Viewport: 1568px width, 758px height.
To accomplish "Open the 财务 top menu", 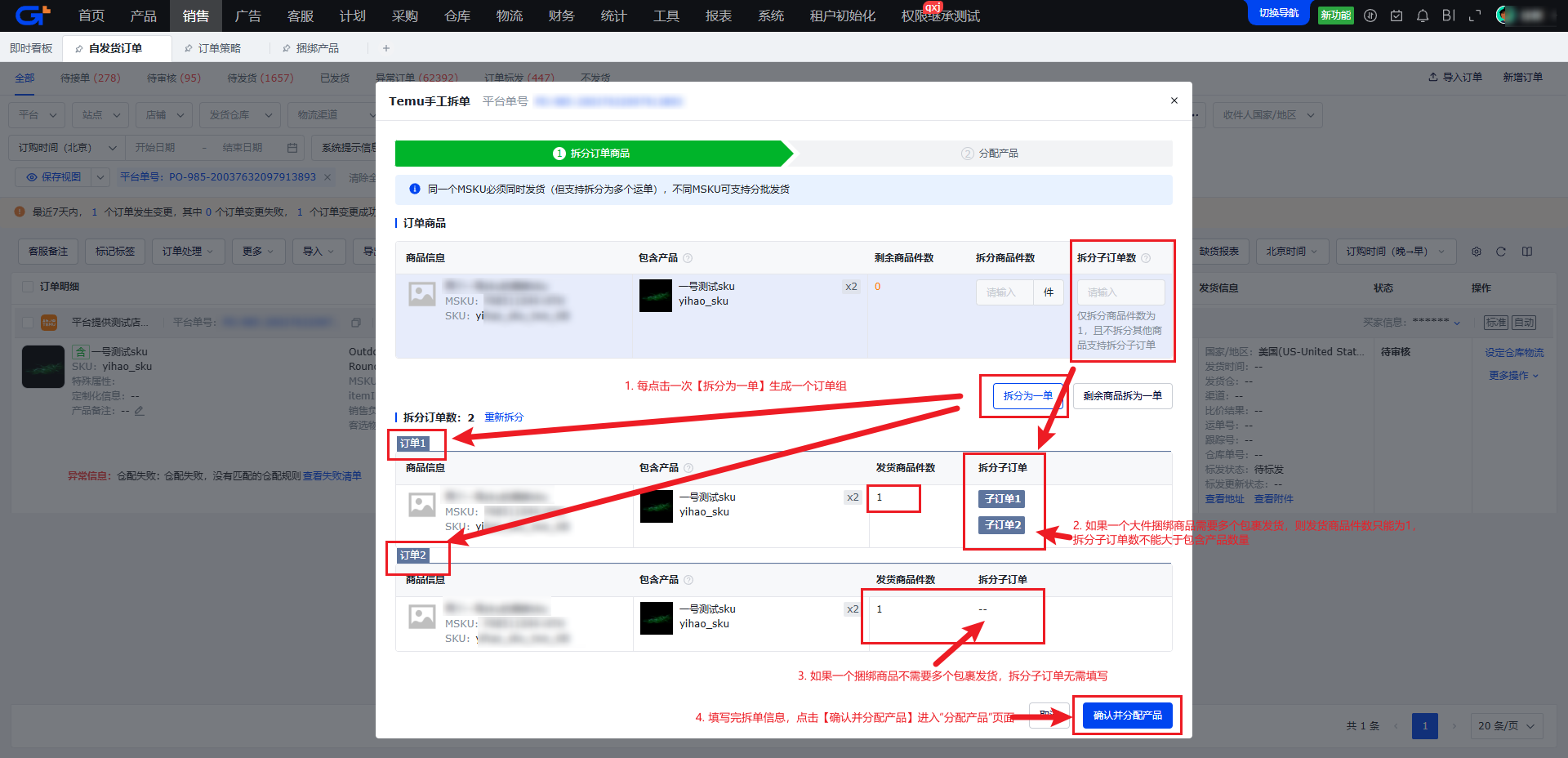I will [562, 16].
